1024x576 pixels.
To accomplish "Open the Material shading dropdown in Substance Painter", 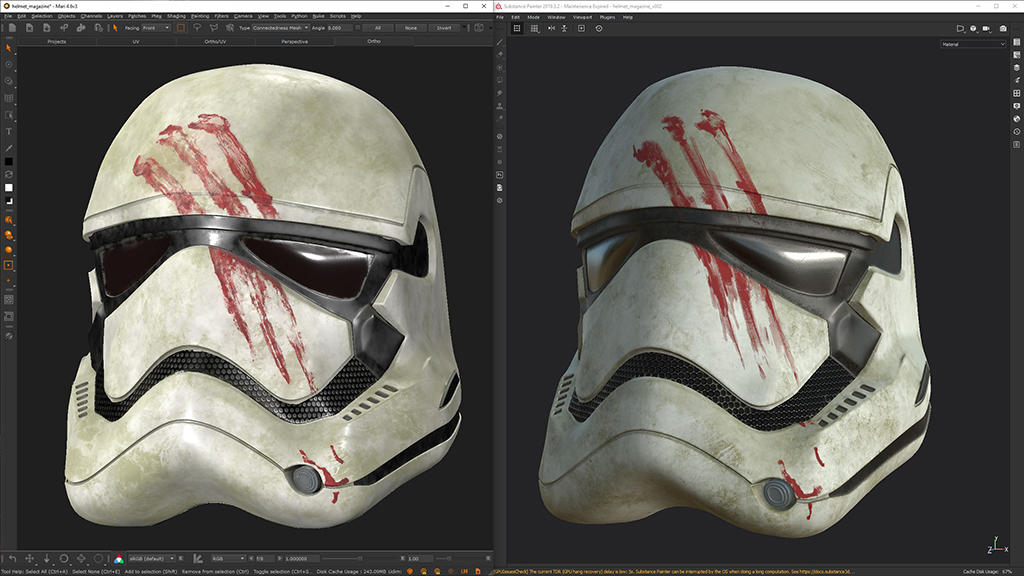I will tap(975, 44).
